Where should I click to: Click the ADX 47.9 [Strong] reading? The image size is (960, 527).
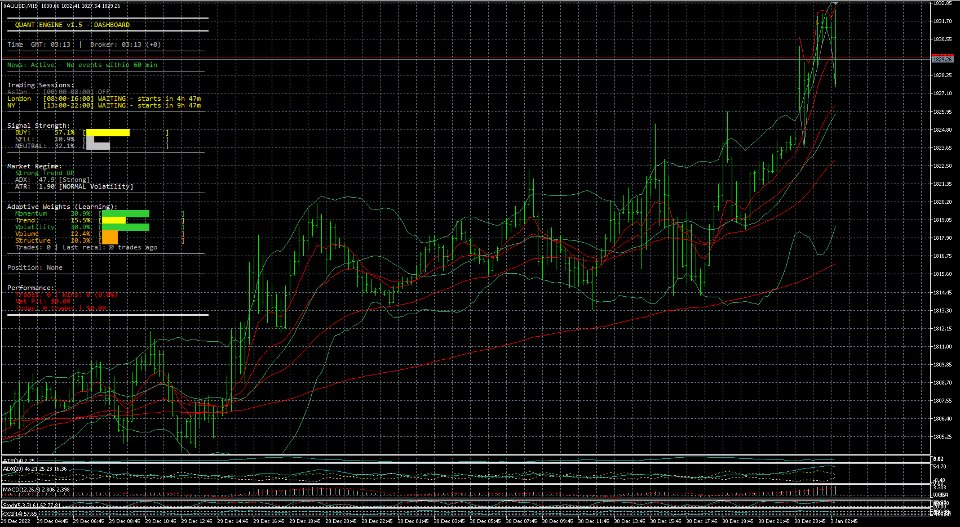53,180
